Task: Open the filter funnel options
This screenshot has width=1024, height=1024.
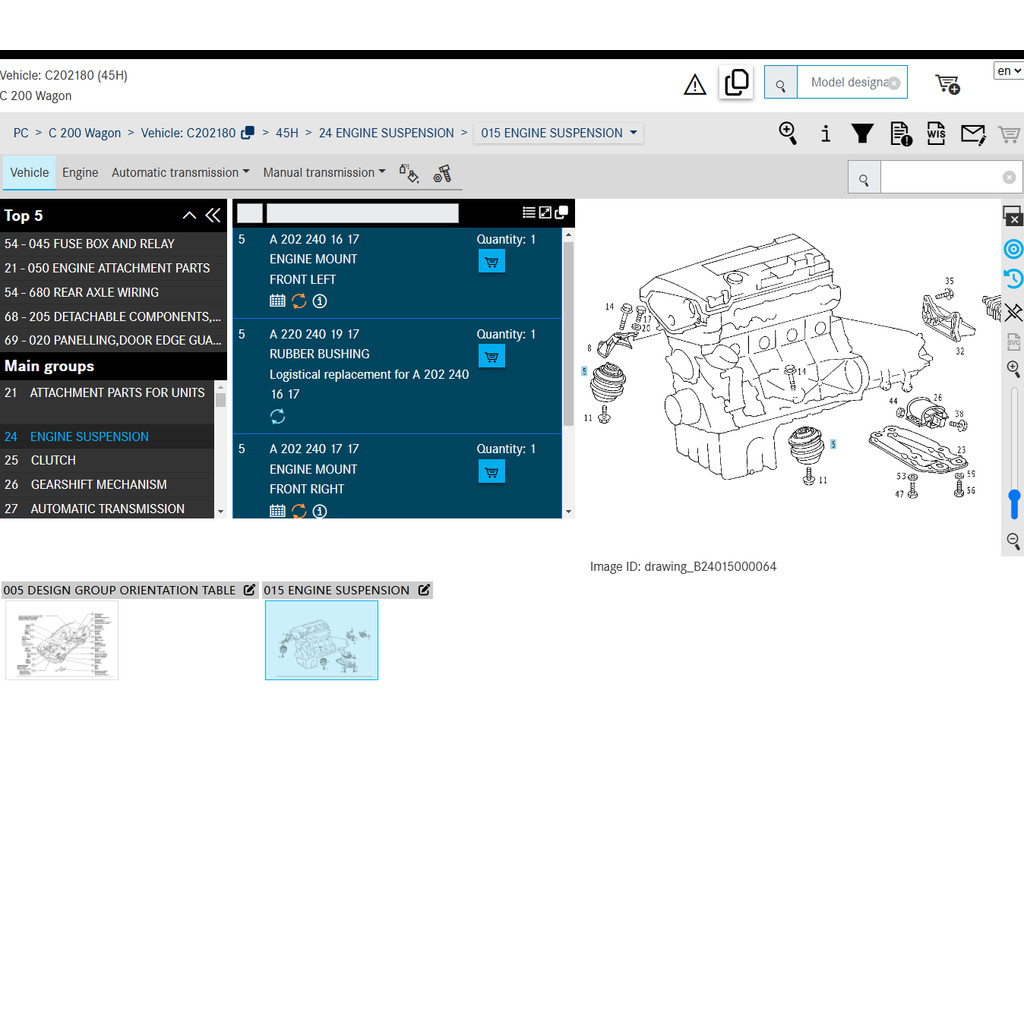Action: [x=863, y=133]
